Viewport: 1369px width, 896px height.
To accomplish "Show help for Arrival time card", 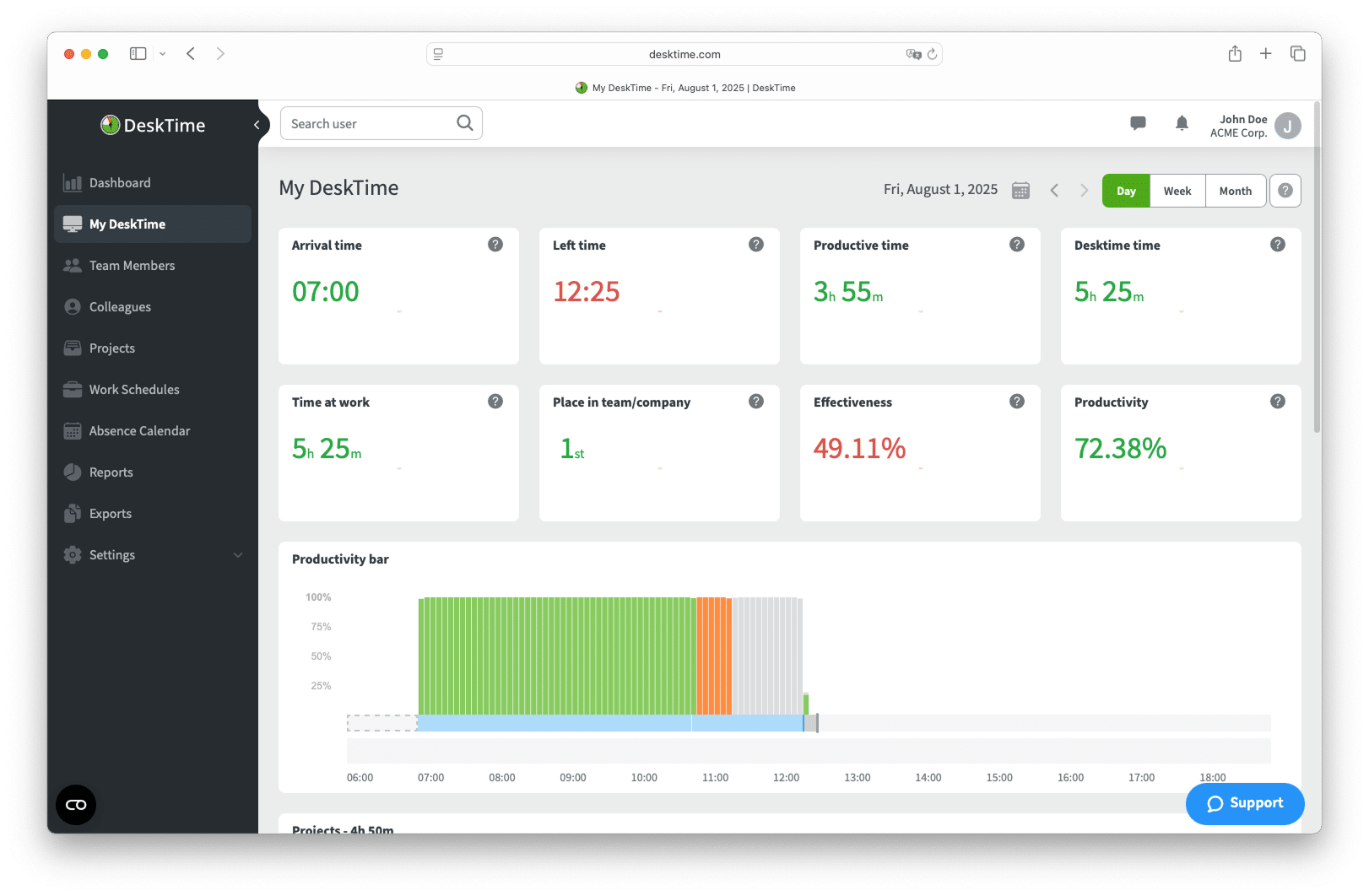I will coord(495,245).
